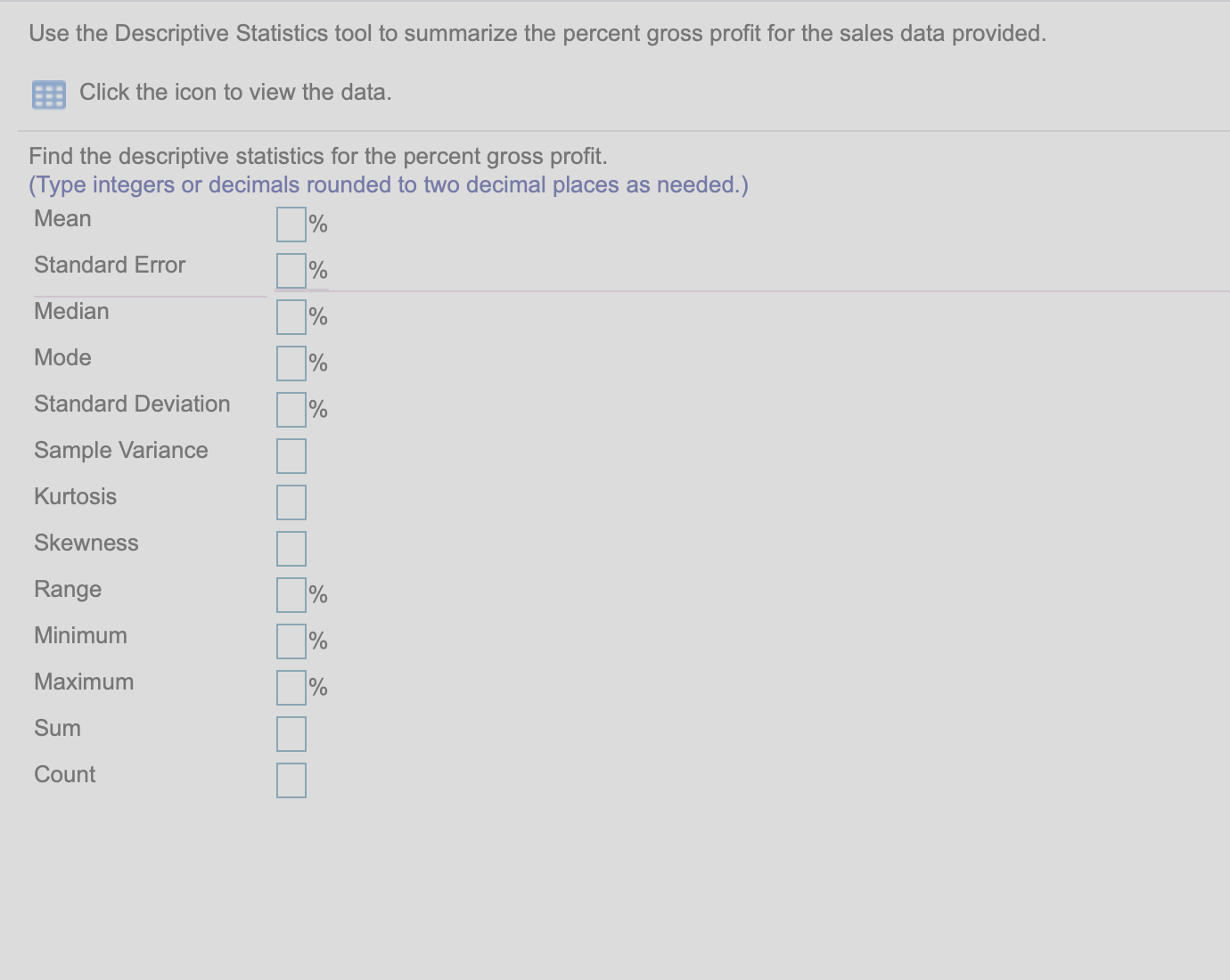This screenshot has width=1230, height=980.
Task: Select the Median answer field
Action: point(291,317)
